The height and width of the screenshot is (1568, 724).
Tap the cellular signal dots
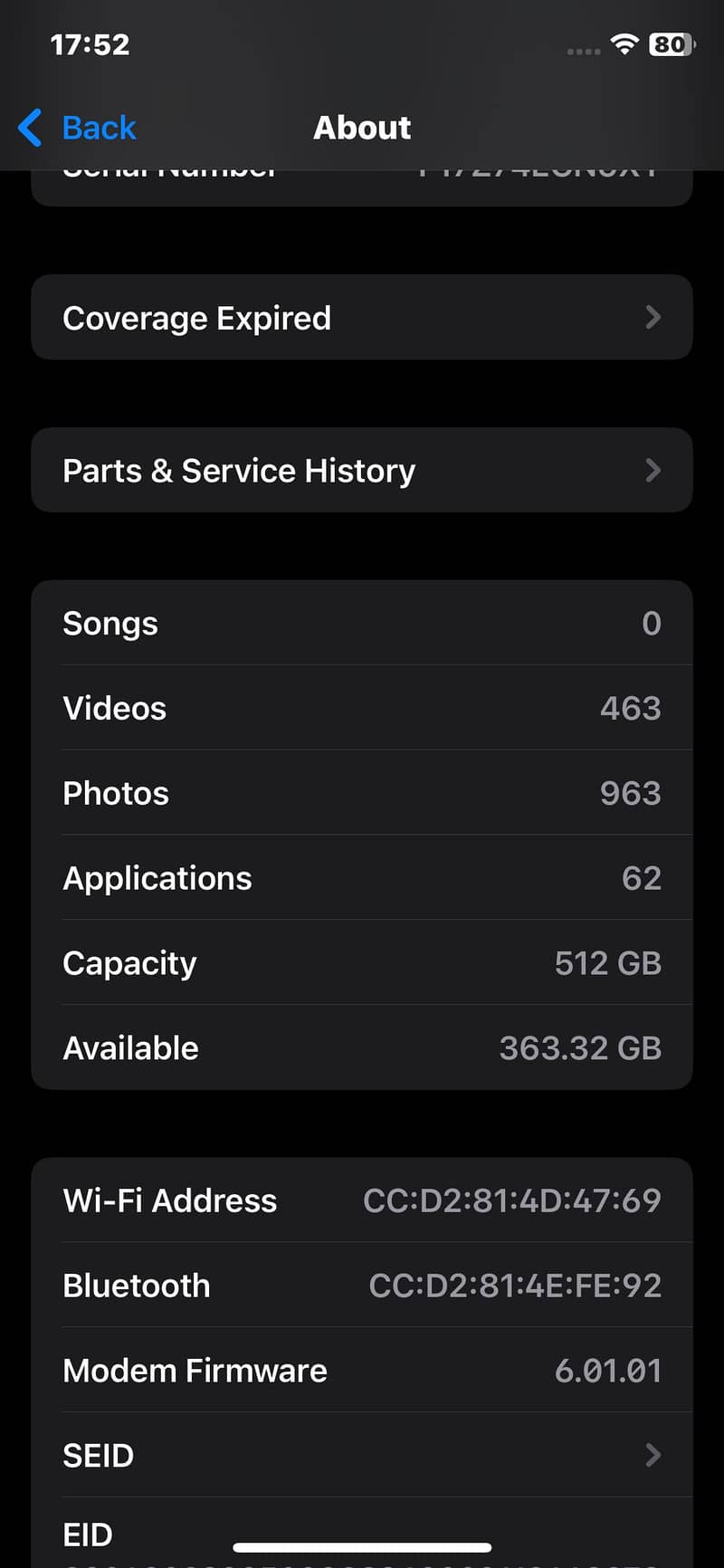[x=583, y=51]
